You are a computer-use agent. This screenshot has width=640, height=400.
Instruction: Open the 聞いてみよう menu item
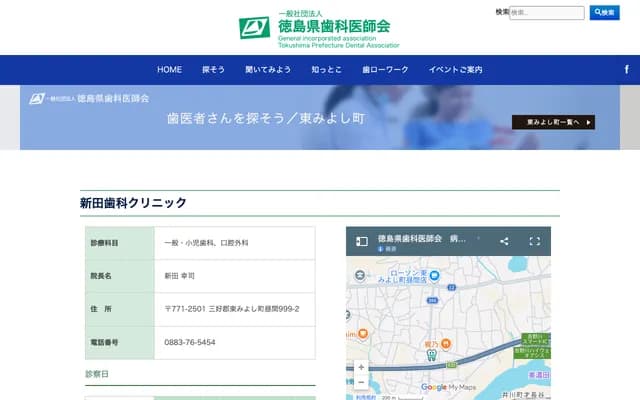point(268,70)
